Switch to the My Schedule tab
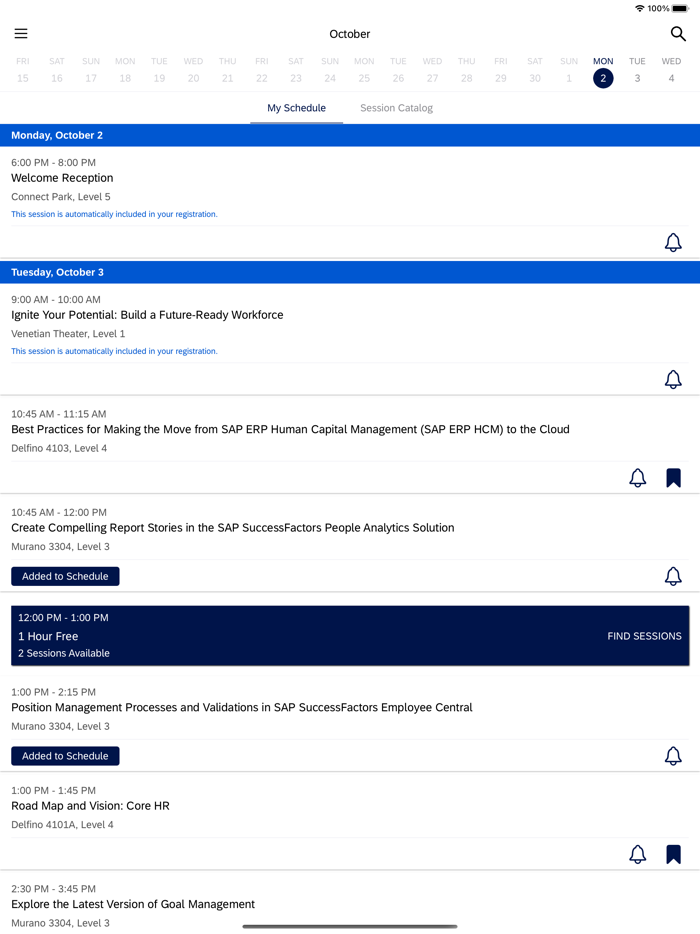The image size is (700, 934). coord(296,108)
